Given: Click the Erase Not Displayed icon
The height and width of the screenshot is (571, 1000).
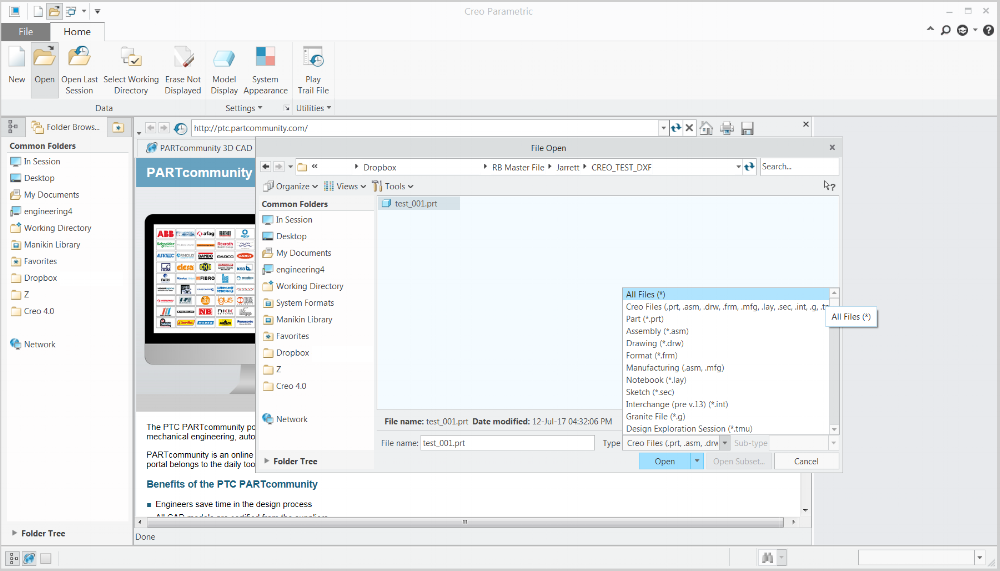Looking at the screenshot, I should click(x=183, y=57).
